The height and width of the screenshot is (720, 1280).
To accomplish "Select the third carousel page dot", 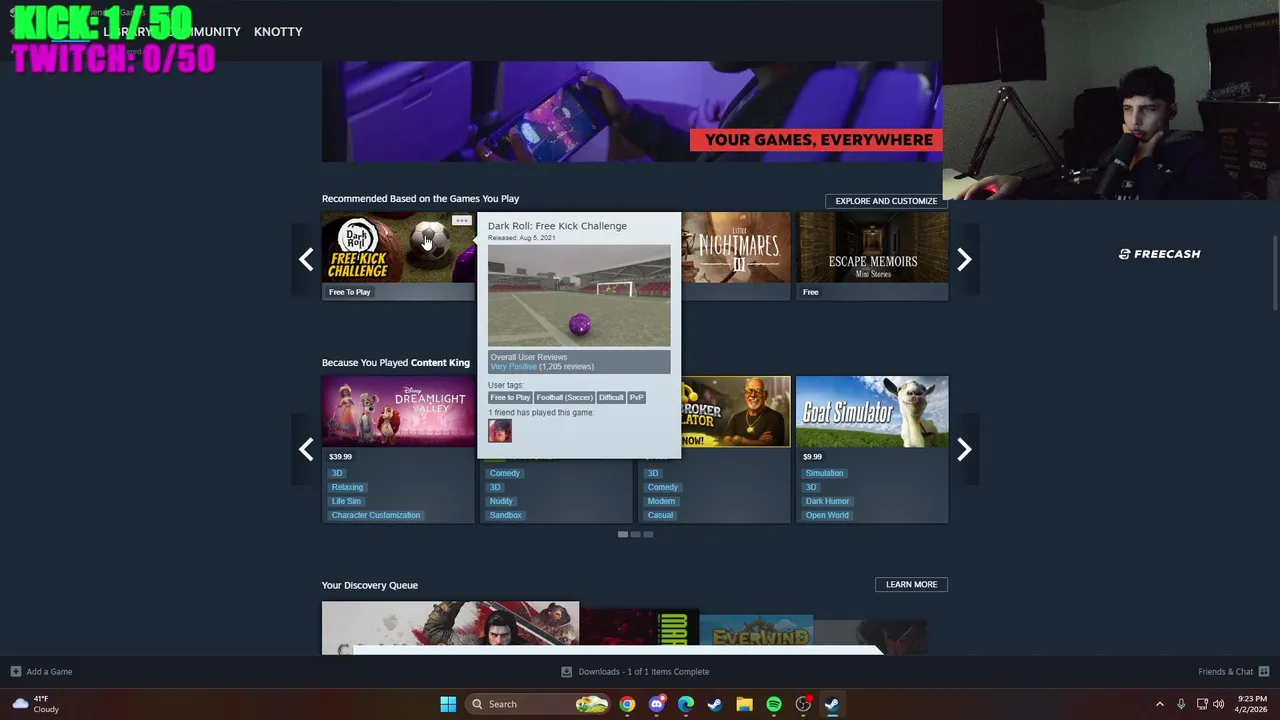I will click(648, 534).
